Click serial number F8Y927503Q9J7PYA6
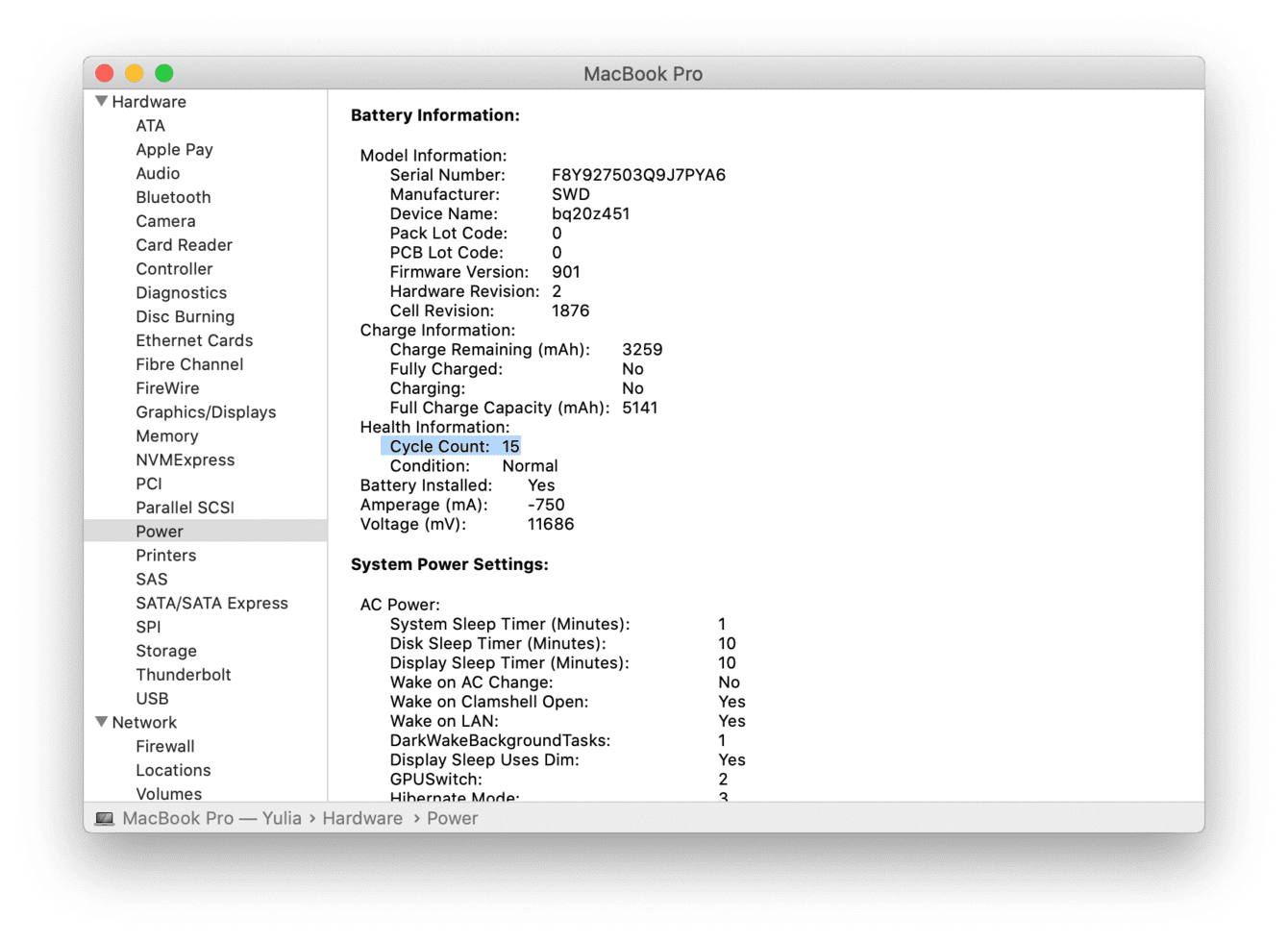 638,175
